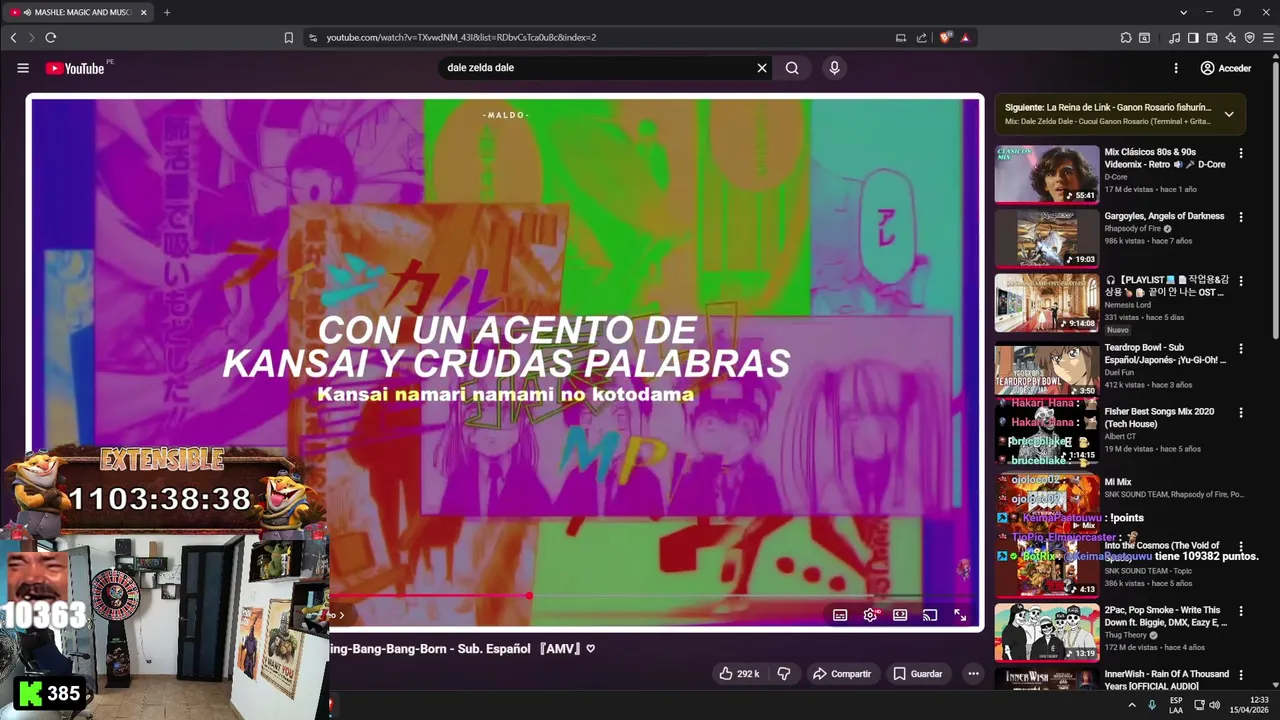Open a new browser tab
Screen dimensions: 1280x720
(x=167, y=12)
